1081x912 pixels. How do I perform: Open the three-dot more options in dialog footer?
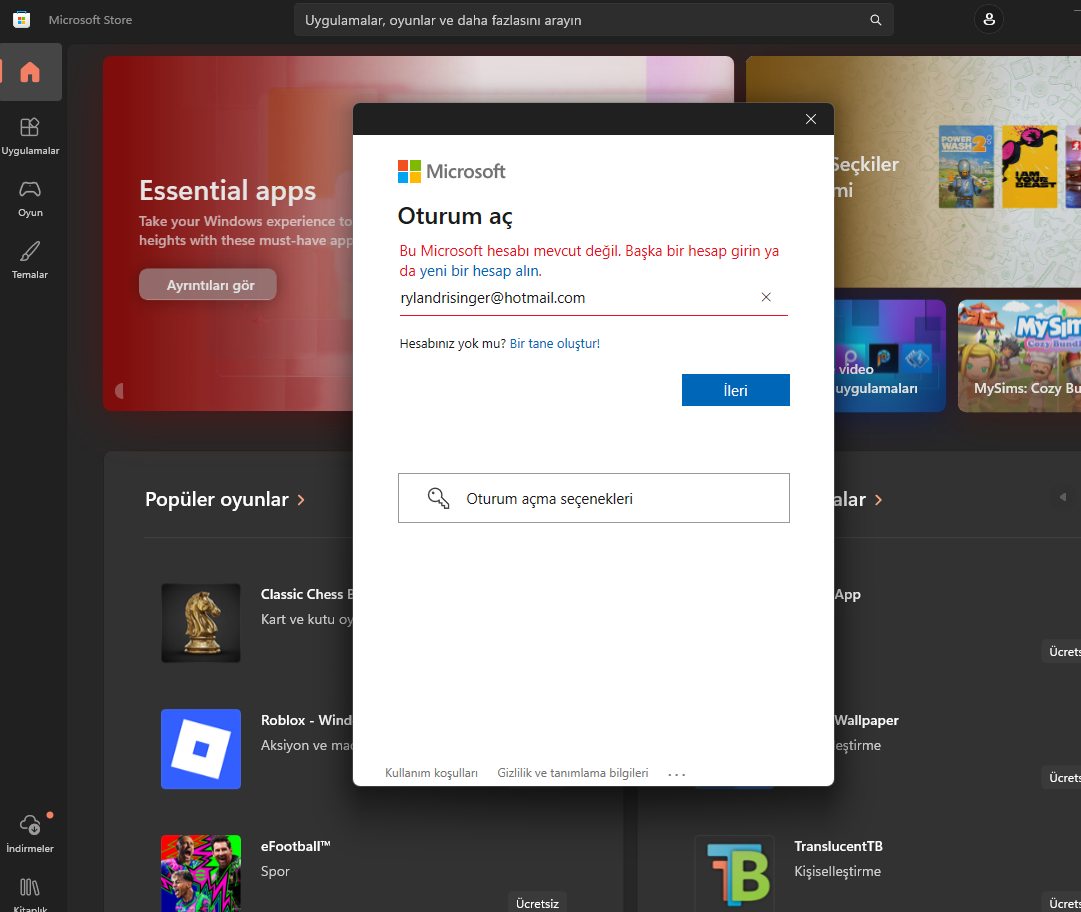677,774
